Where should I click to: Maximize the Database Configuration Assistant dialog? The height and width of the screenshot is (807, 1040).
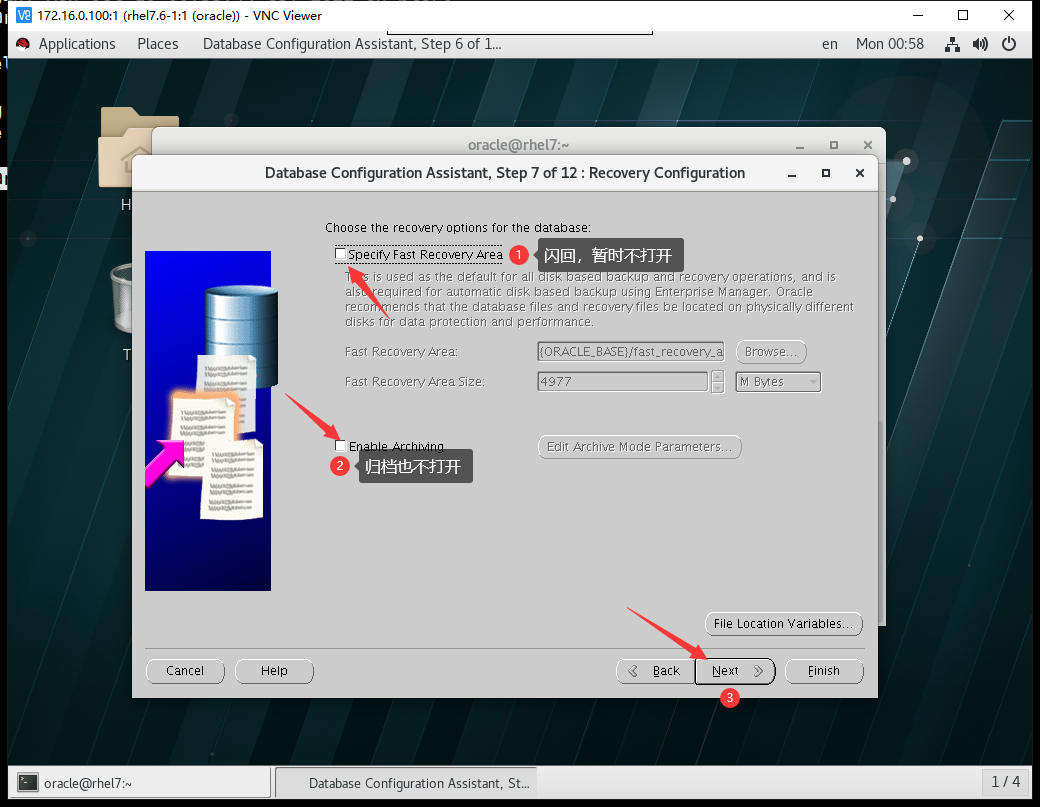[x=826, y=173]
